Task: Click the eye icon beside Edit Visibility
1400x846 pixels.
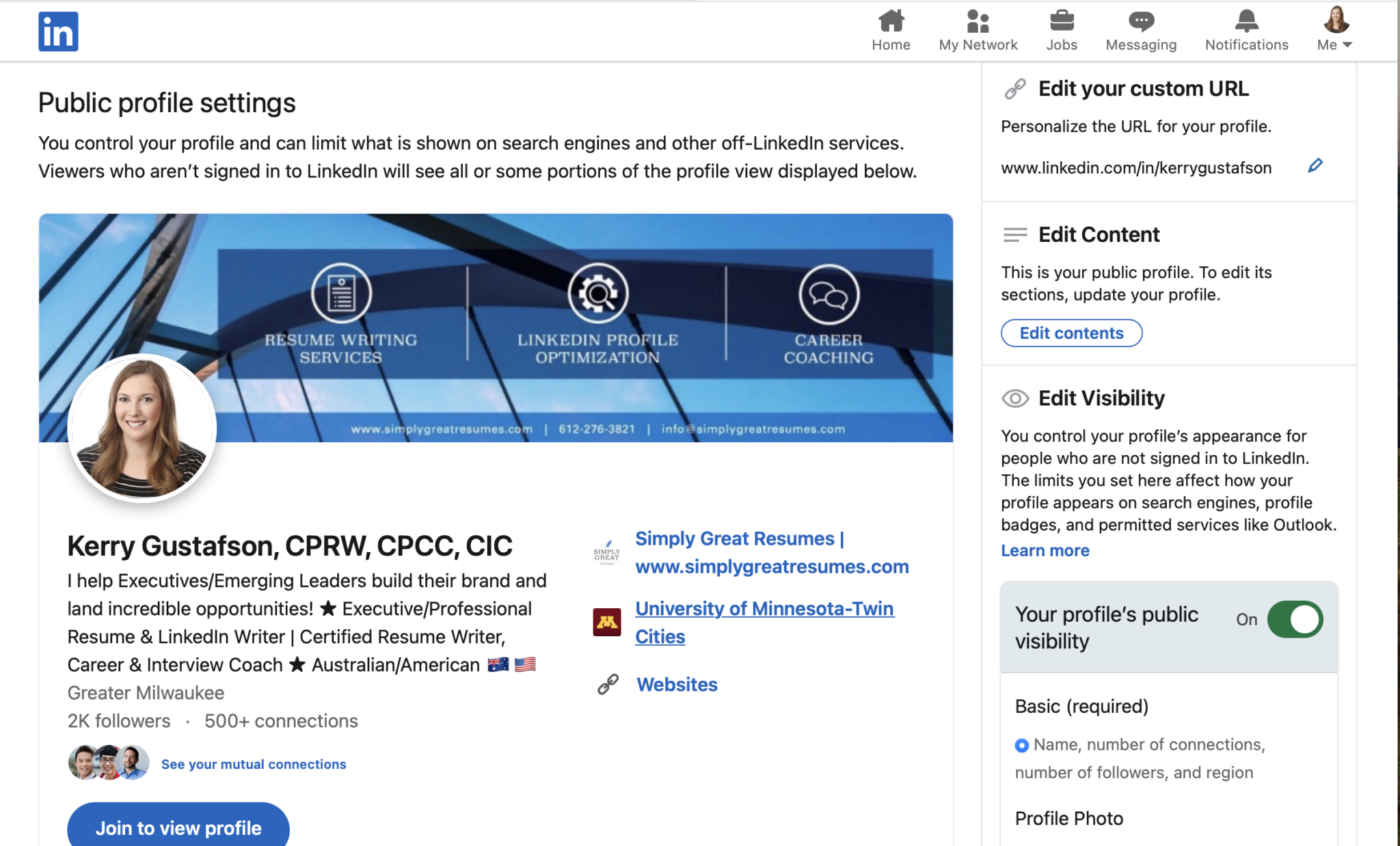Action: click(1016, 398)
